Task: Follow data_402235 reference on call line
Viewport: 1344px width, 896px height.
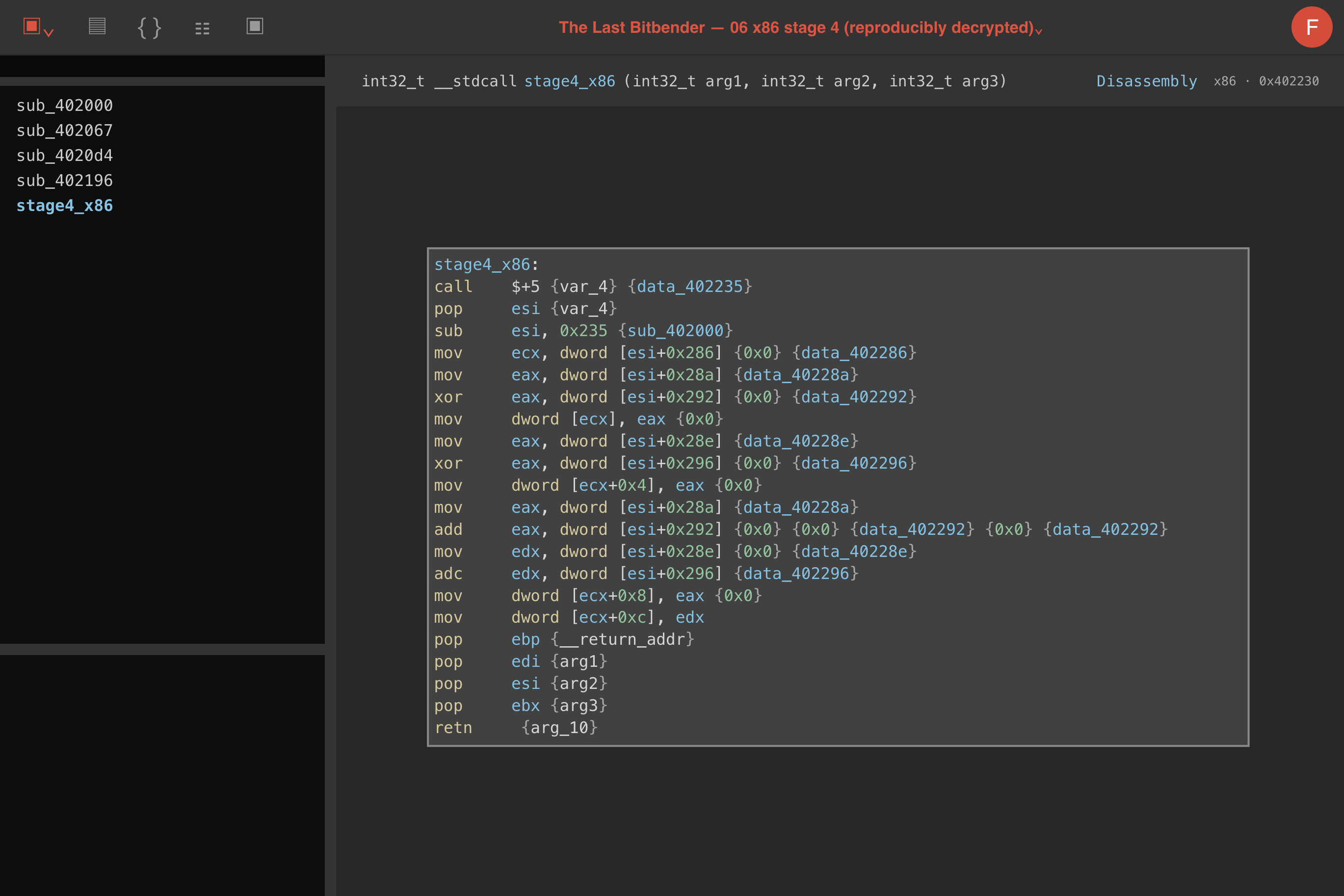Action: 690,286
